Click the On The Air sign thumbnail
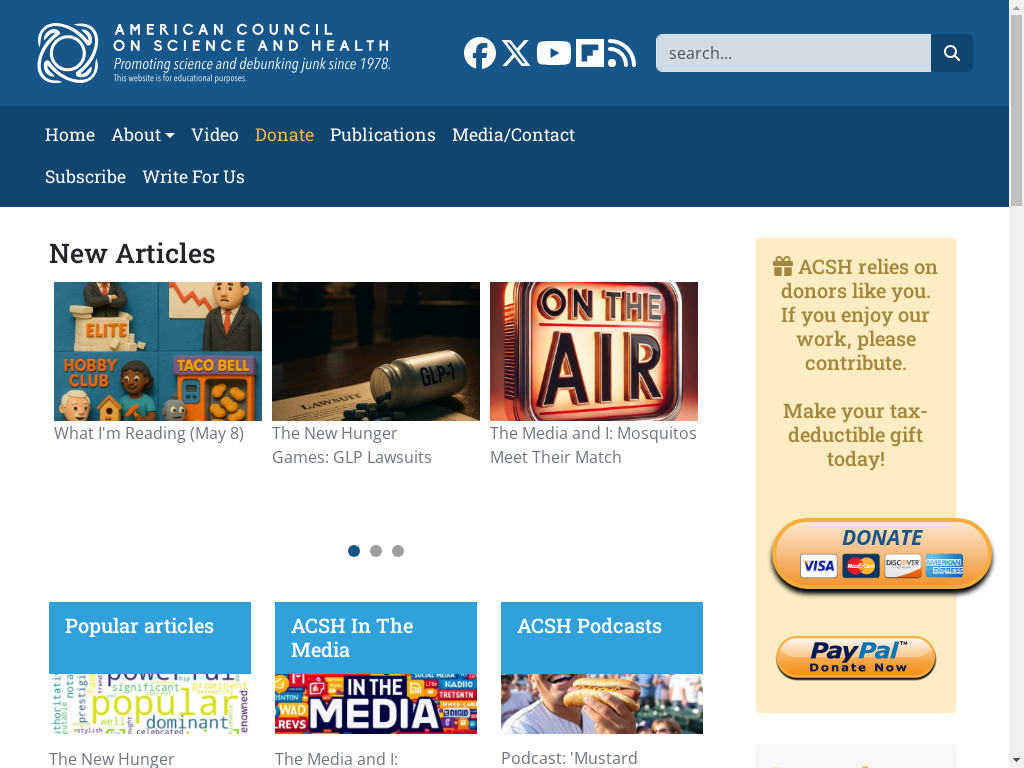Image resolution: width=1024 pixels, height=768 pixels. 594,351
